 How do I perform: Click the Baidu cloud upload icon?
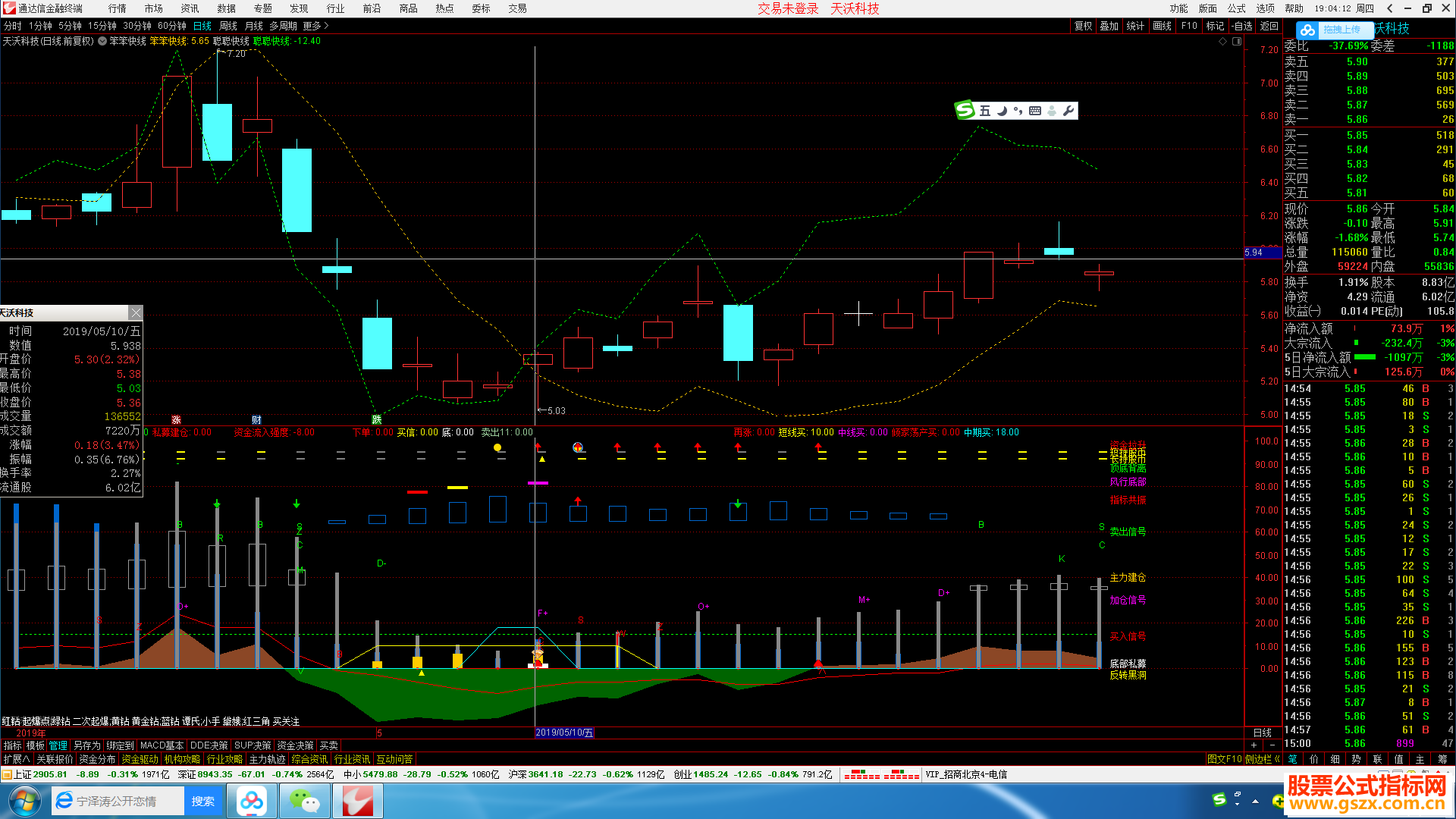pyautogui.click(x=1307, y=30)
